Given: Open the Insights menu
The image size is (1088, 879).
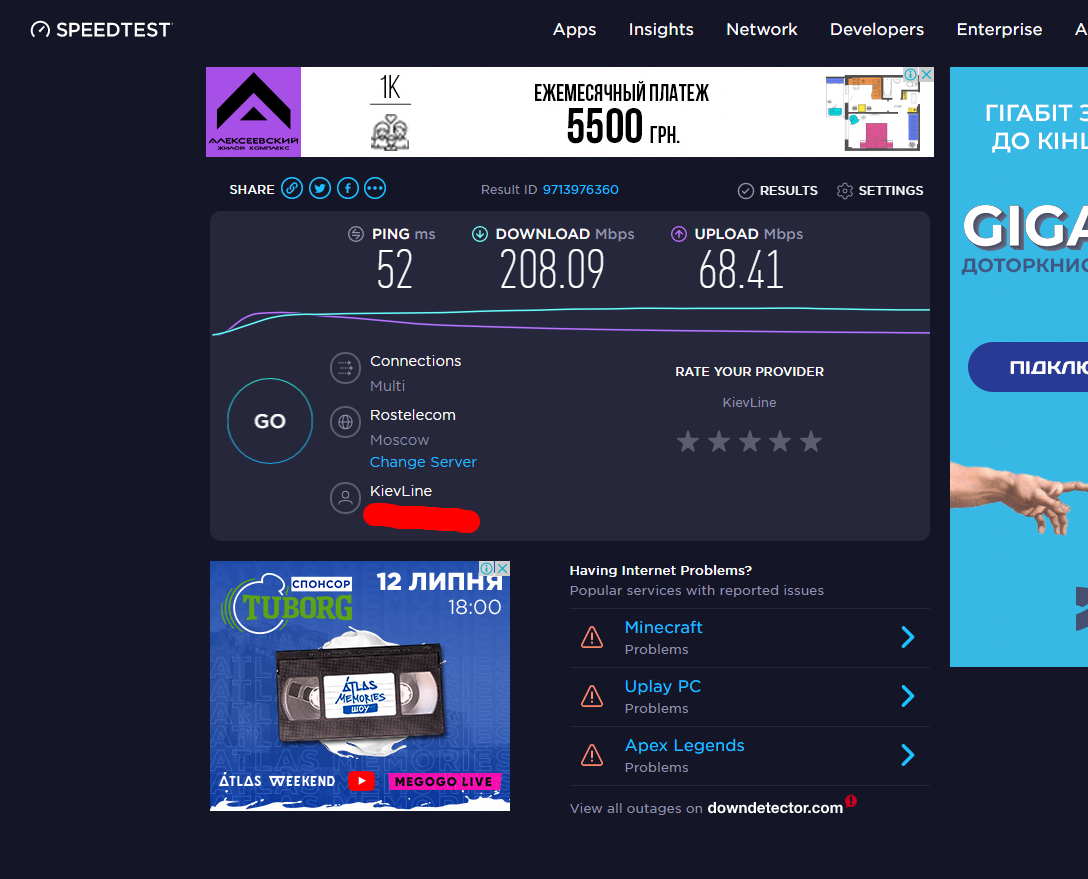Looking at the screenshot, I should 661,29.
